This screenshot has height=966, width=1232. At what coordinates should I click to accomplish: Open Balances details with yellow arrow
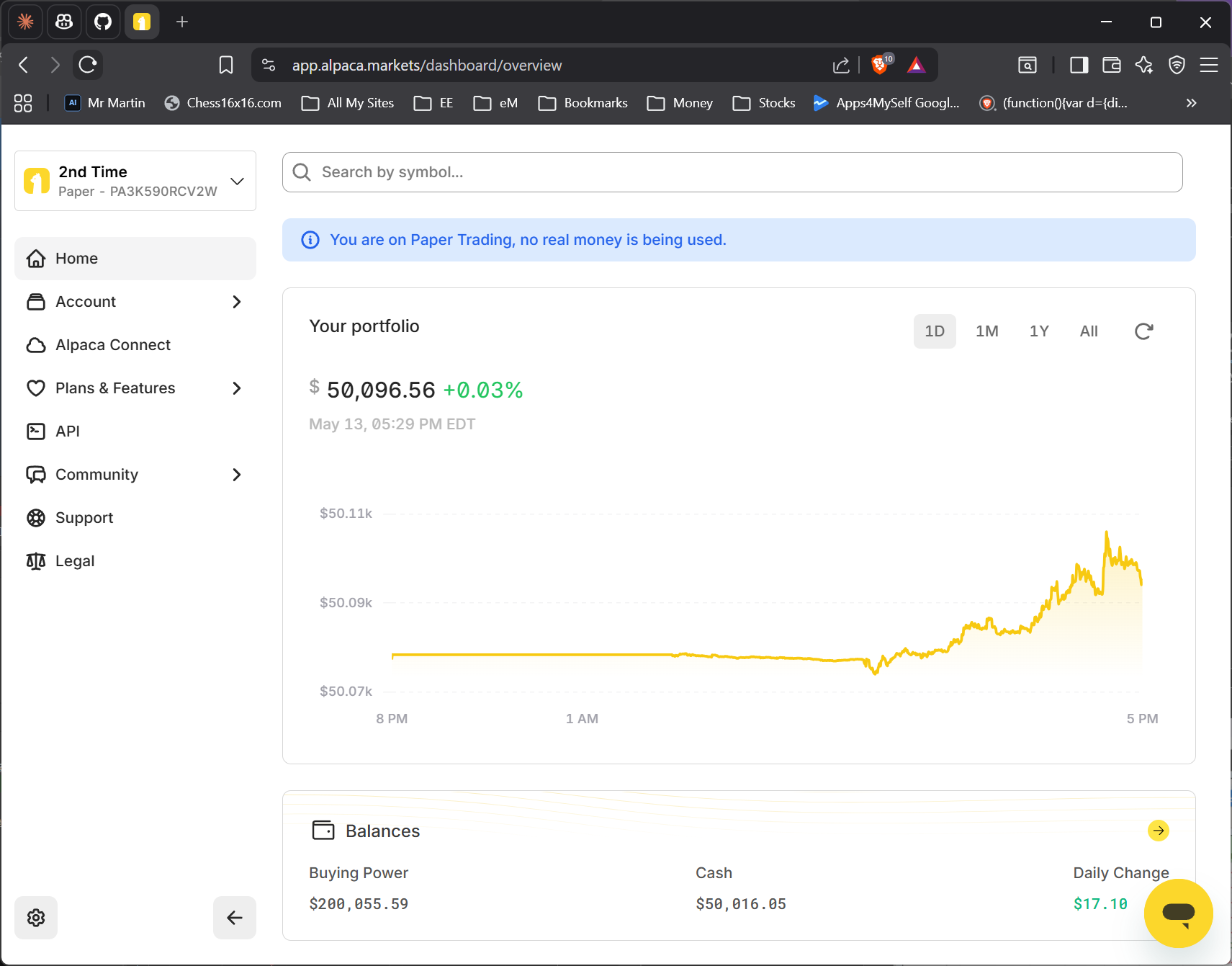point(1158,831)
